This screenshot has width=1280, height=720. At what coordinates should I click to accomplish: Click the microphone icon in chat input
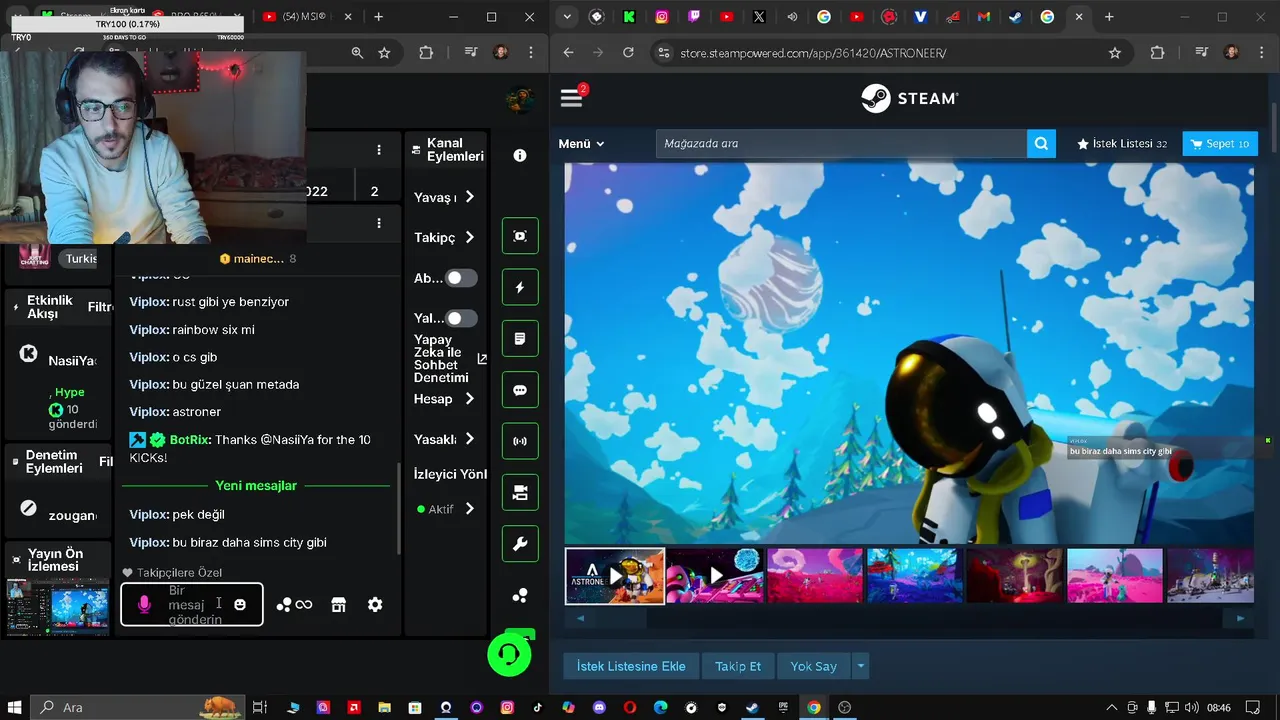tap(144, 605)
